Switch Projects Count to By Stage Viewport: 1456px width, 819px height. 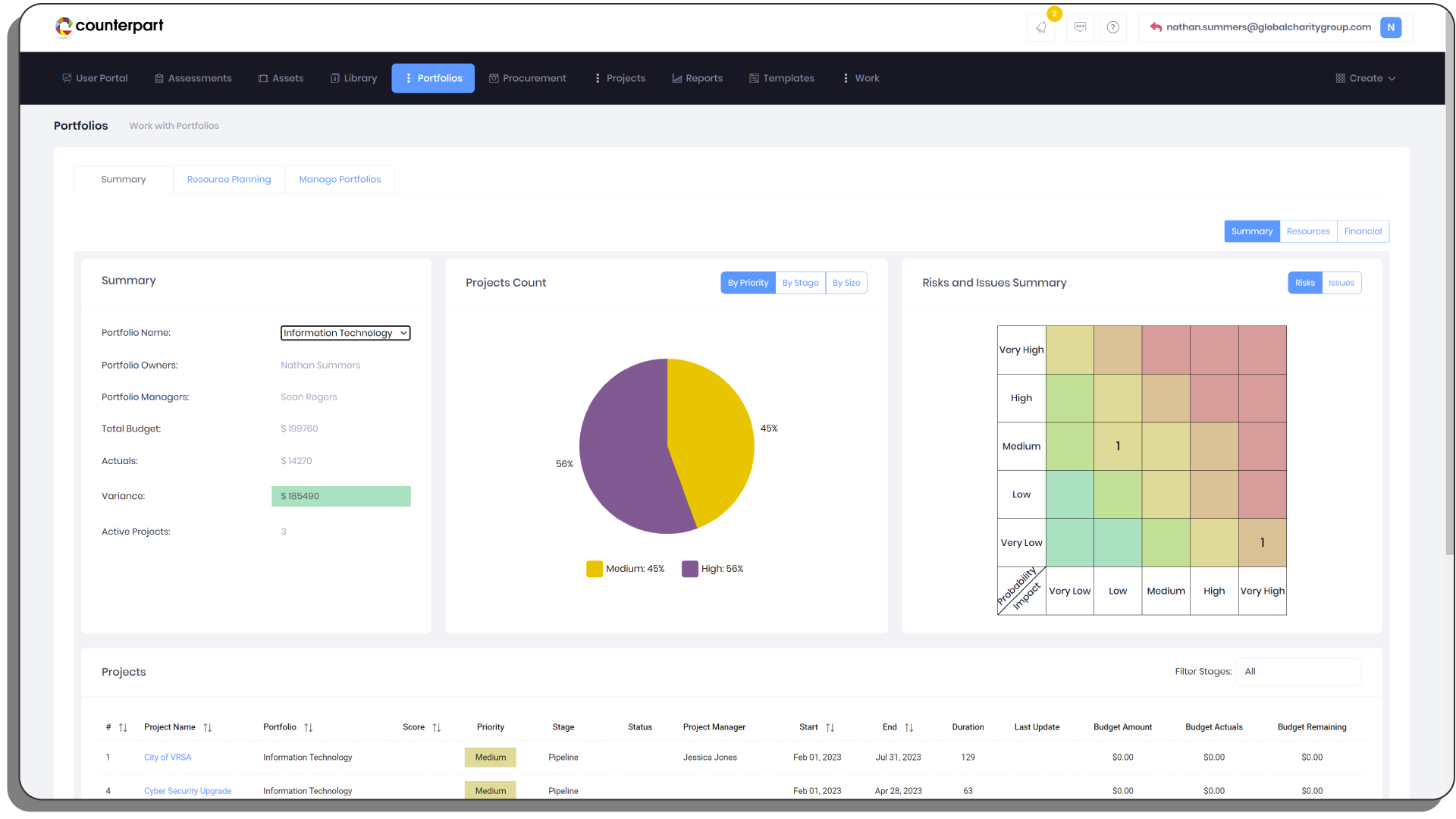pyautogui.click(x=800, y=283)
